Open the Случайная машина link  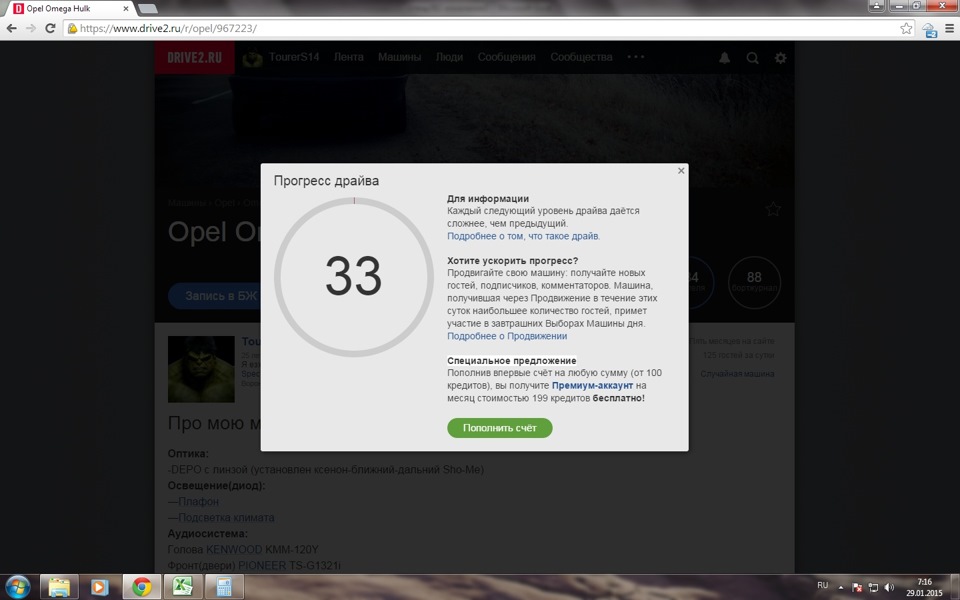tap(737, 373)
